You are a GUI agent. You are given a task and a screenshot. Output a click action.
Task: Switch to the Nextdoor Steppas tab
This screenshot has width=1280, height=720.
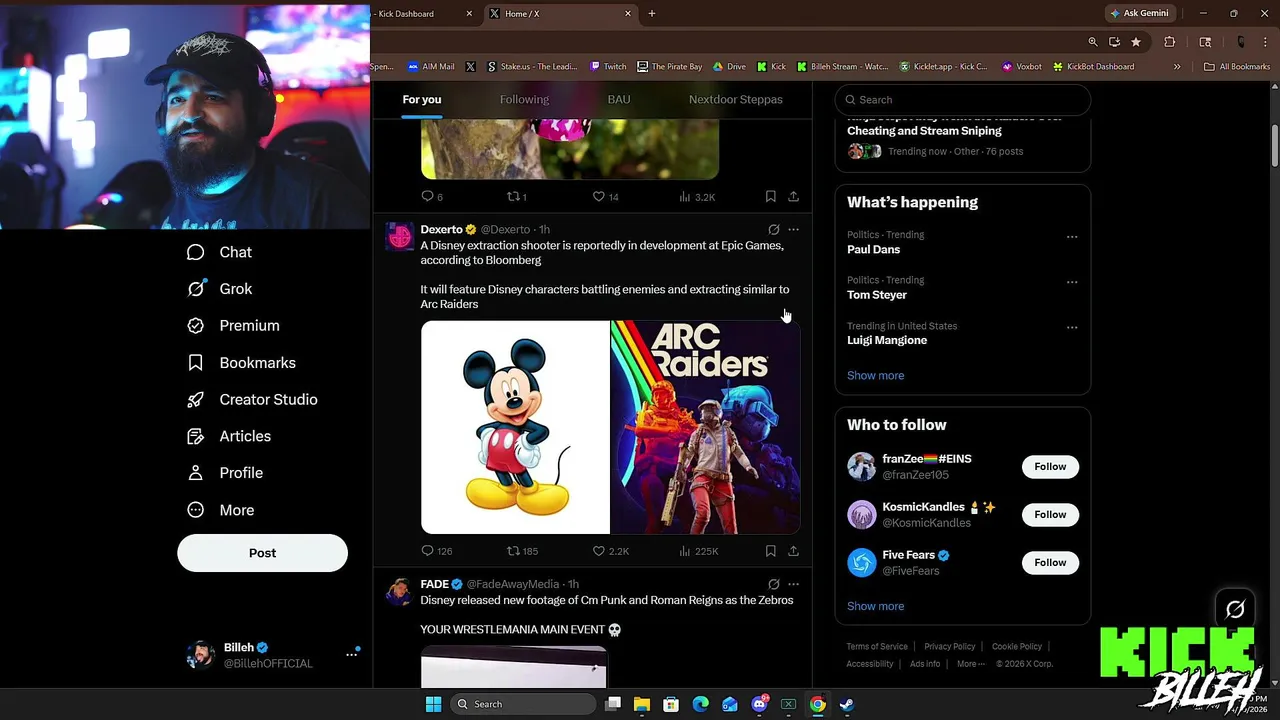(x=735, y=99)
